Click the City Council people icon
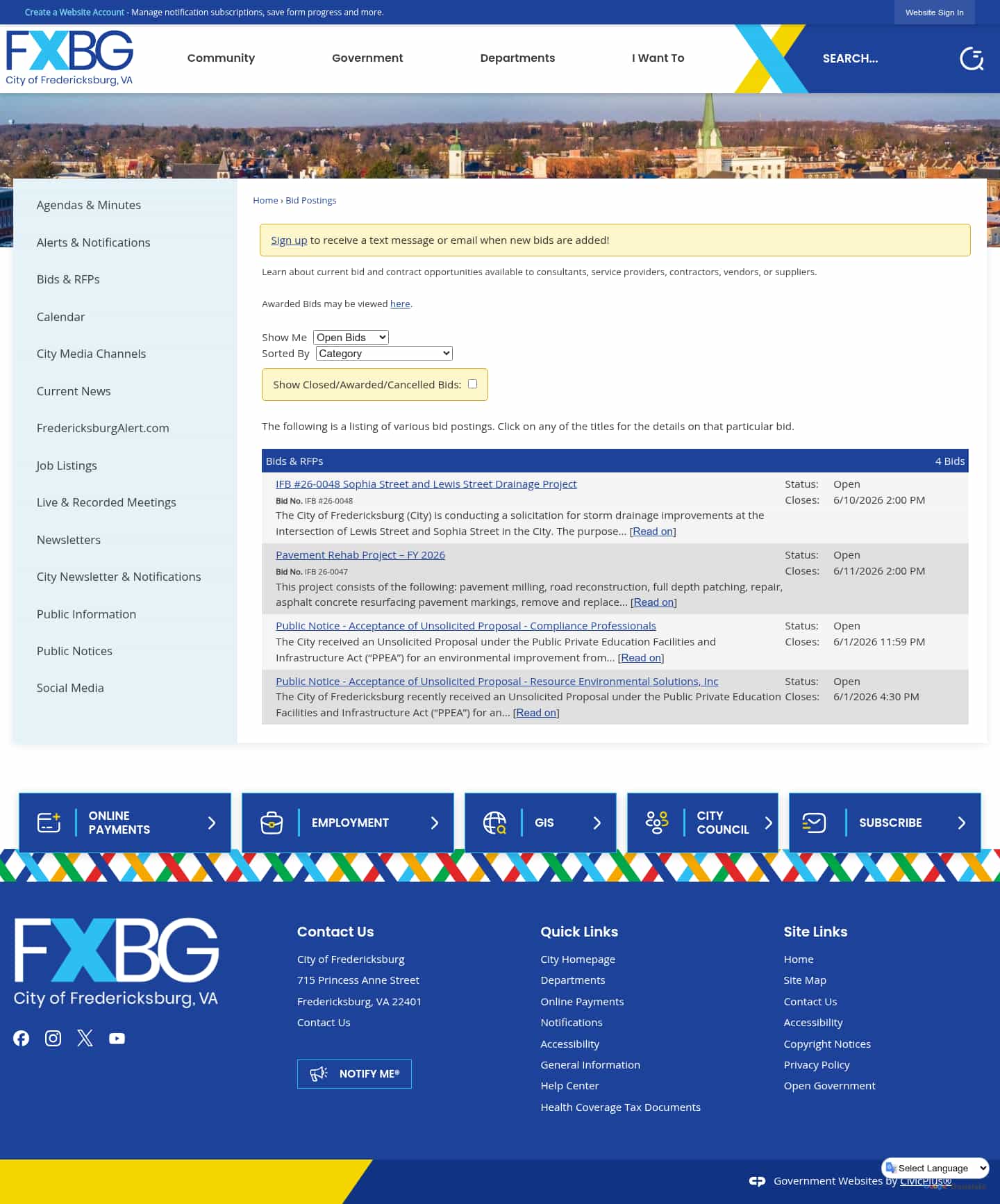Screen dimensions: 1000x1204 coord(657,823)
